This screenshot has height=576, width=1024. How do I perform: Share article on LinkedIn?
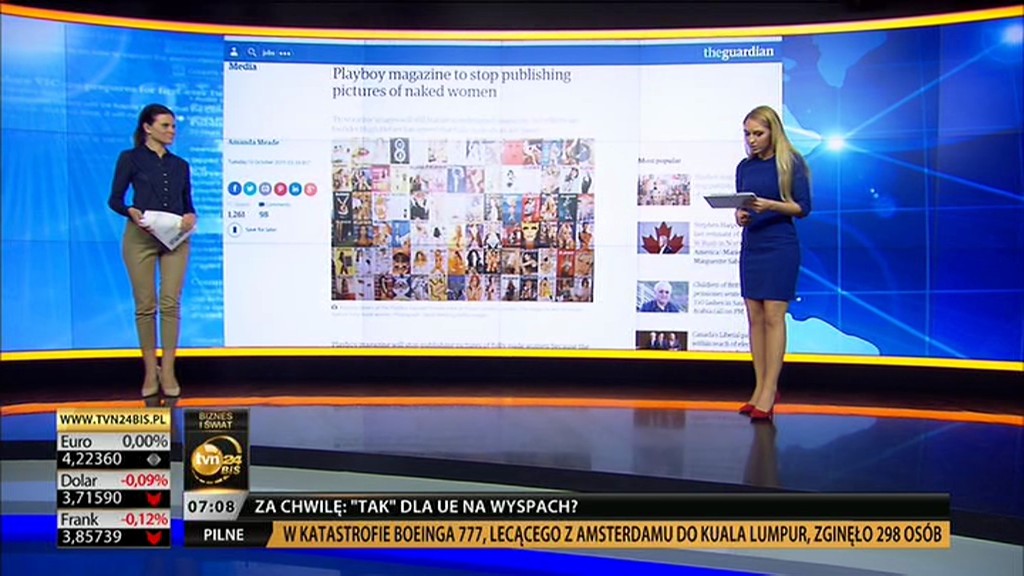(x=295, y=189)
